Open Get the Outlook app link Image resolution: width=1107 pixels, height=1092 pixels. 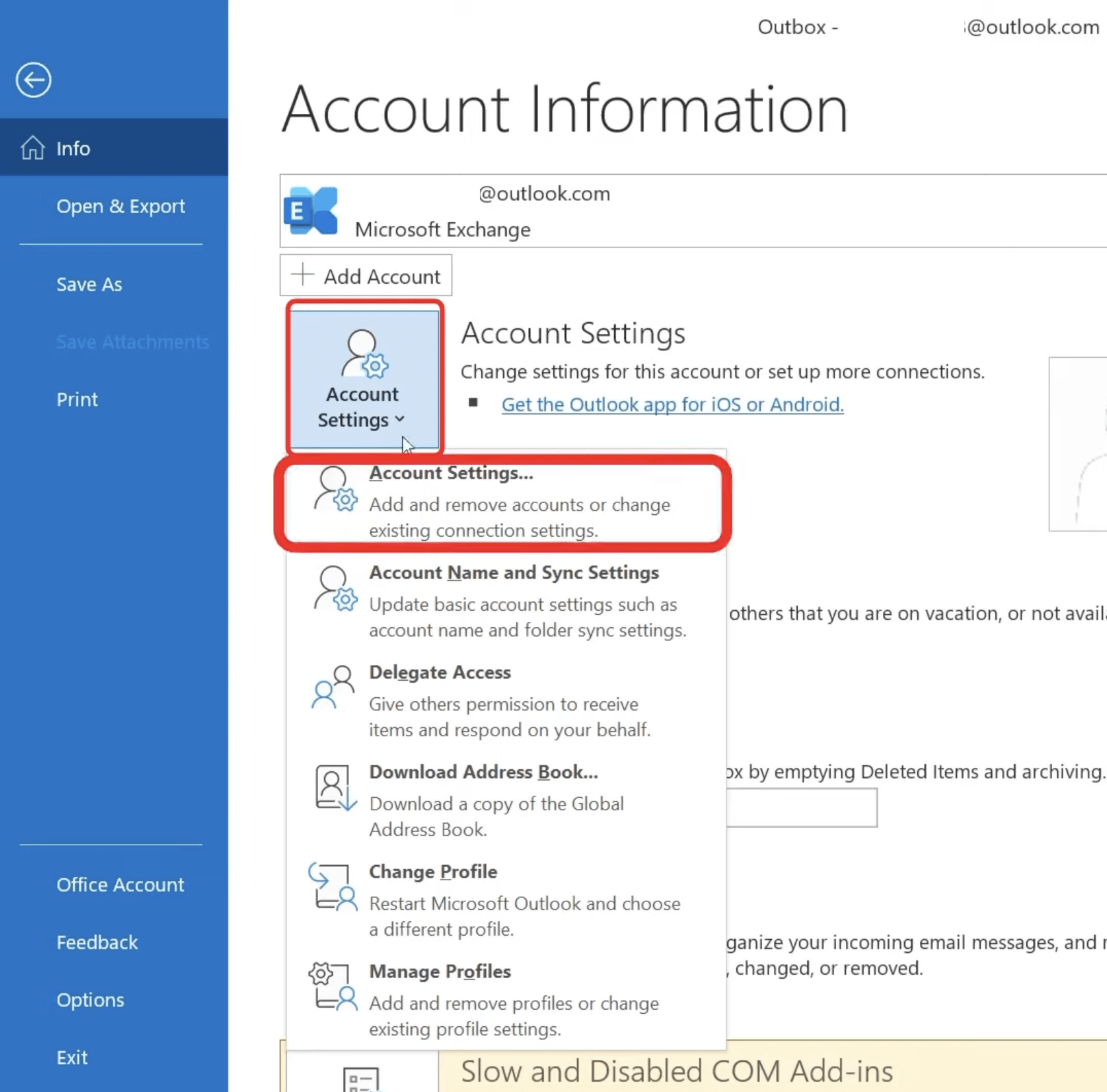tap(672, 404)
